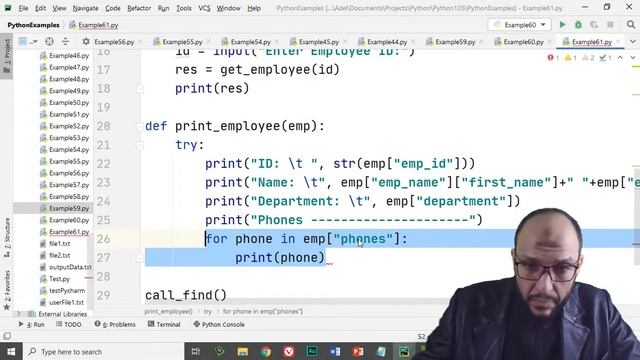Open the TODO tool window

coord(69,324)
